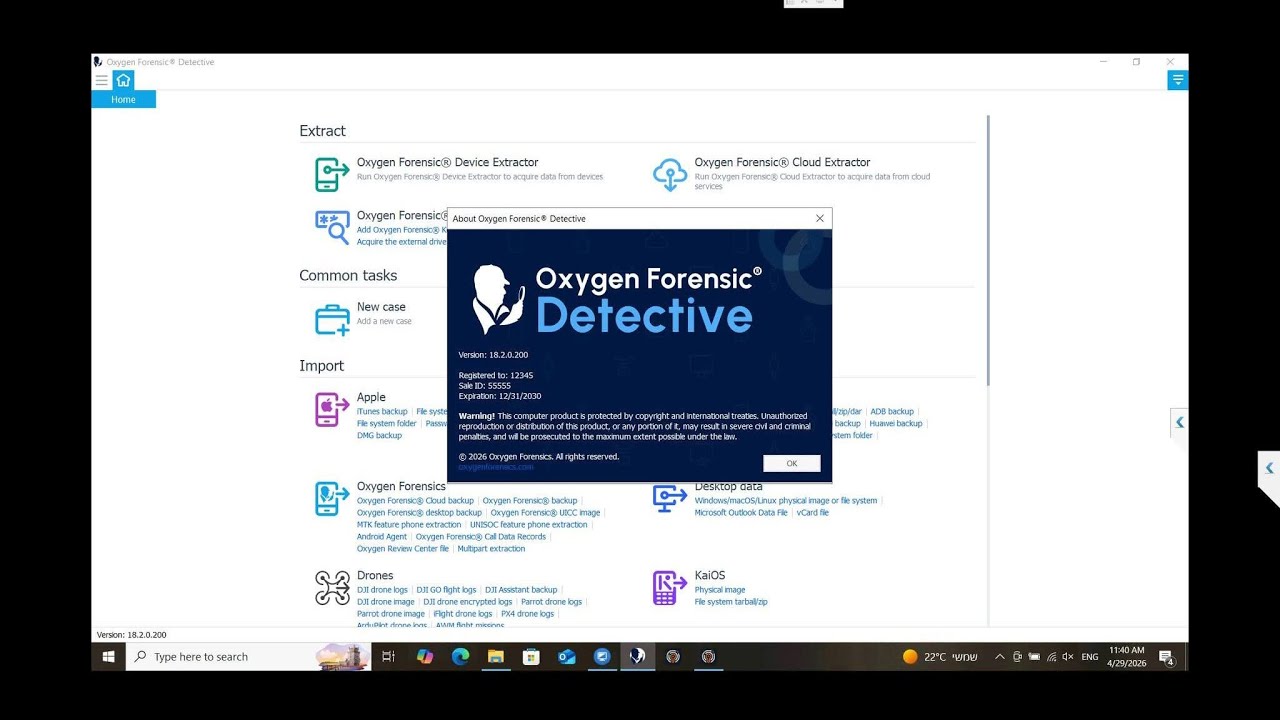
Task: Show hidden system tray icons
Action: coord(999,657)
